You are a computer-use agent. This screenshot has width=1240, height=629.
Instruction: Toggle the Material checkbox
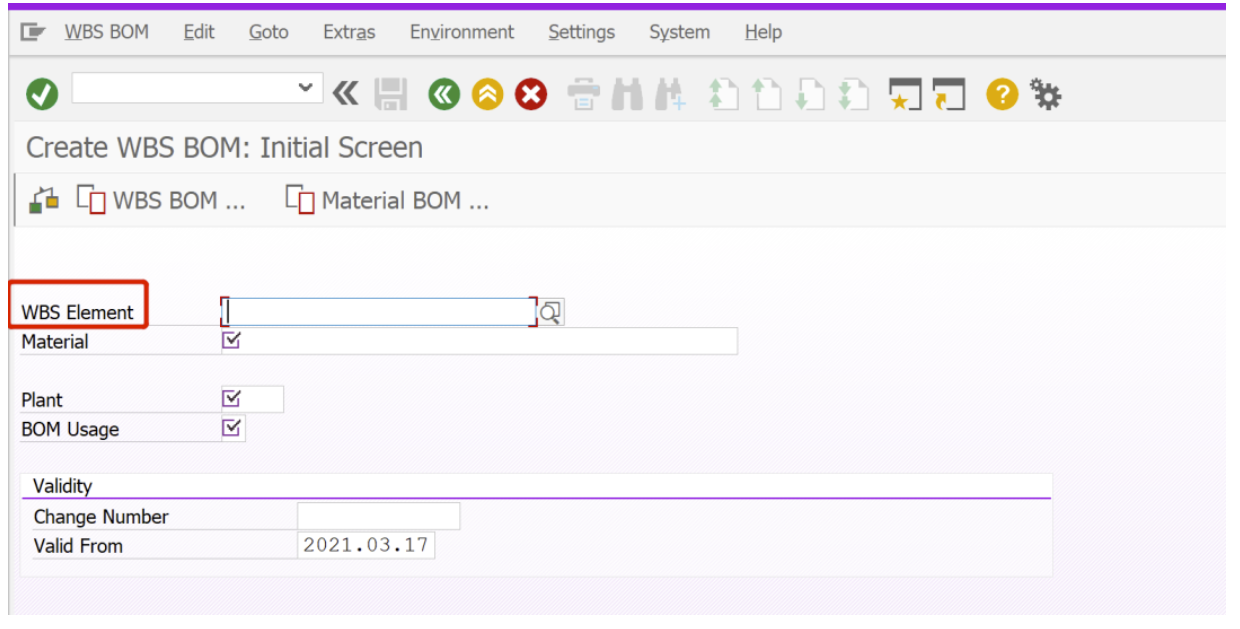tap(232, 341)
